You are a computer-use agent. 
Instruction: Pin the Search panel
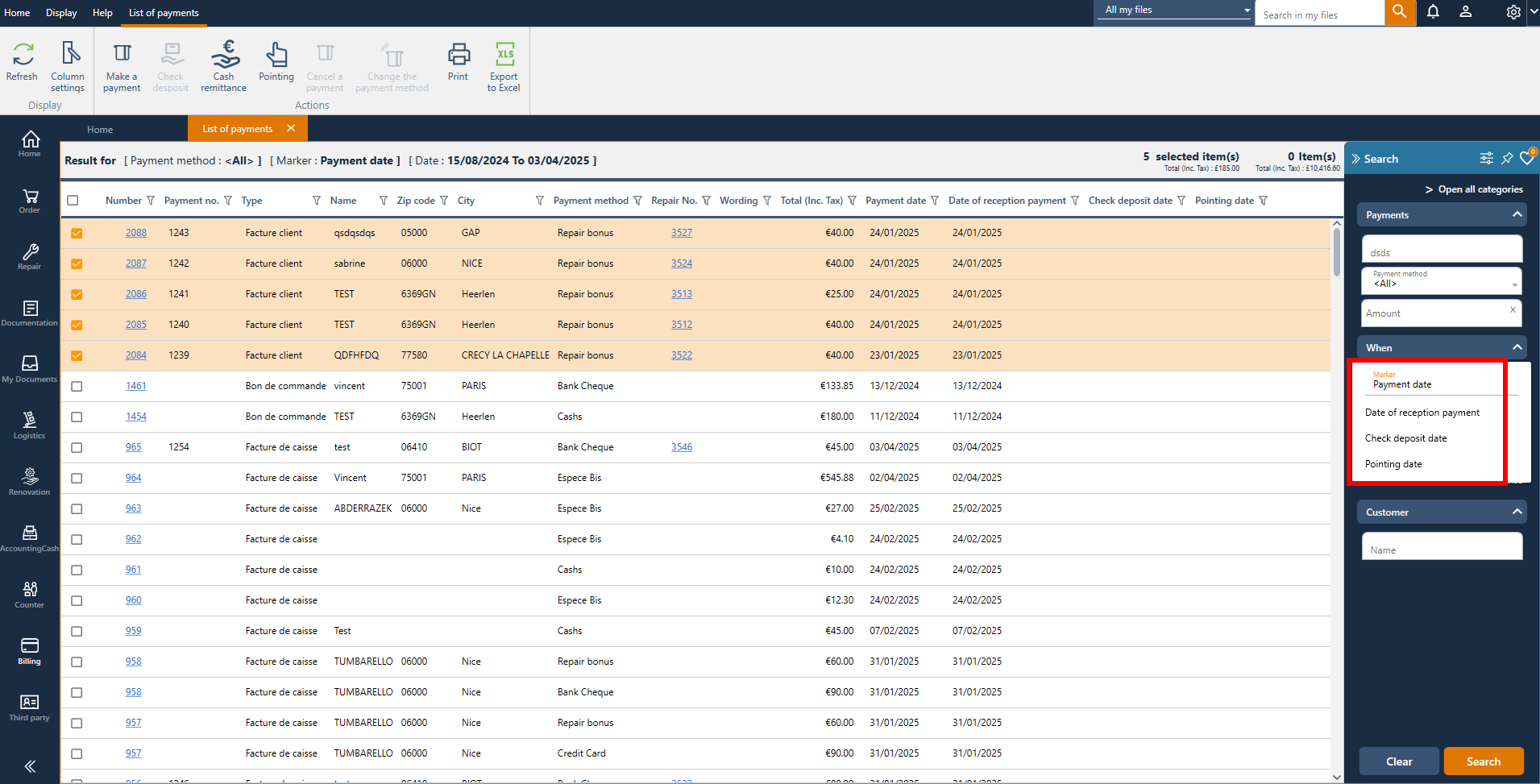[x=1507, y=158]
